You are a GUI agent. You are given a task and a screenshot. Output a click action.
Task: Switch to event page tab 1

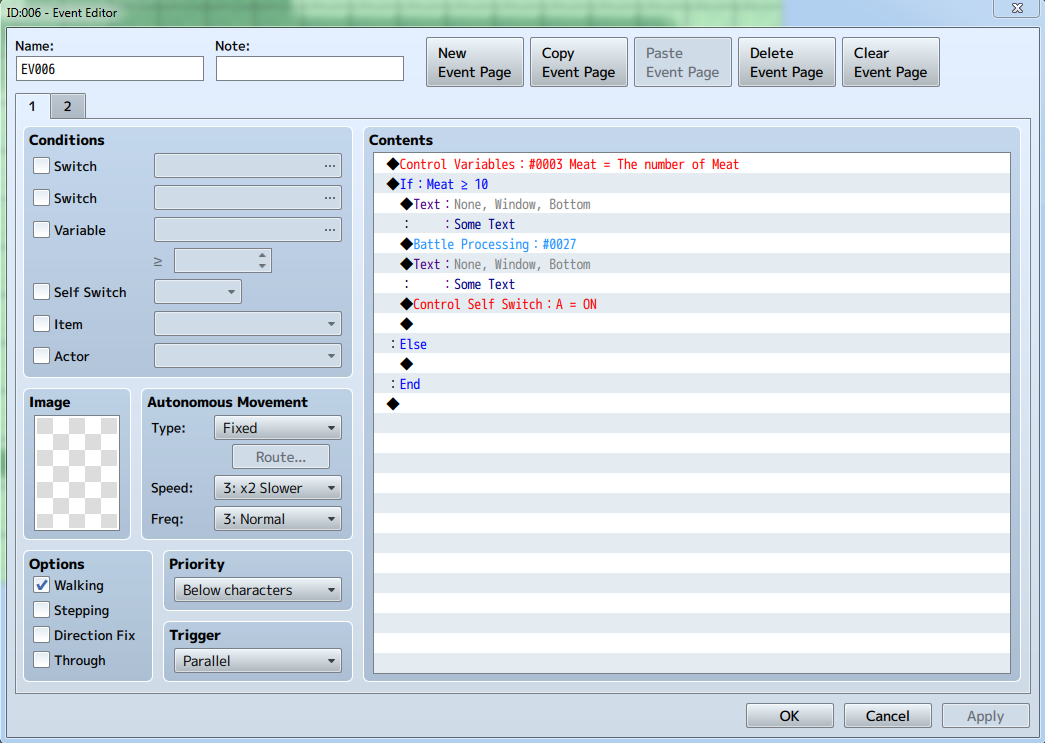click(32, 107)
